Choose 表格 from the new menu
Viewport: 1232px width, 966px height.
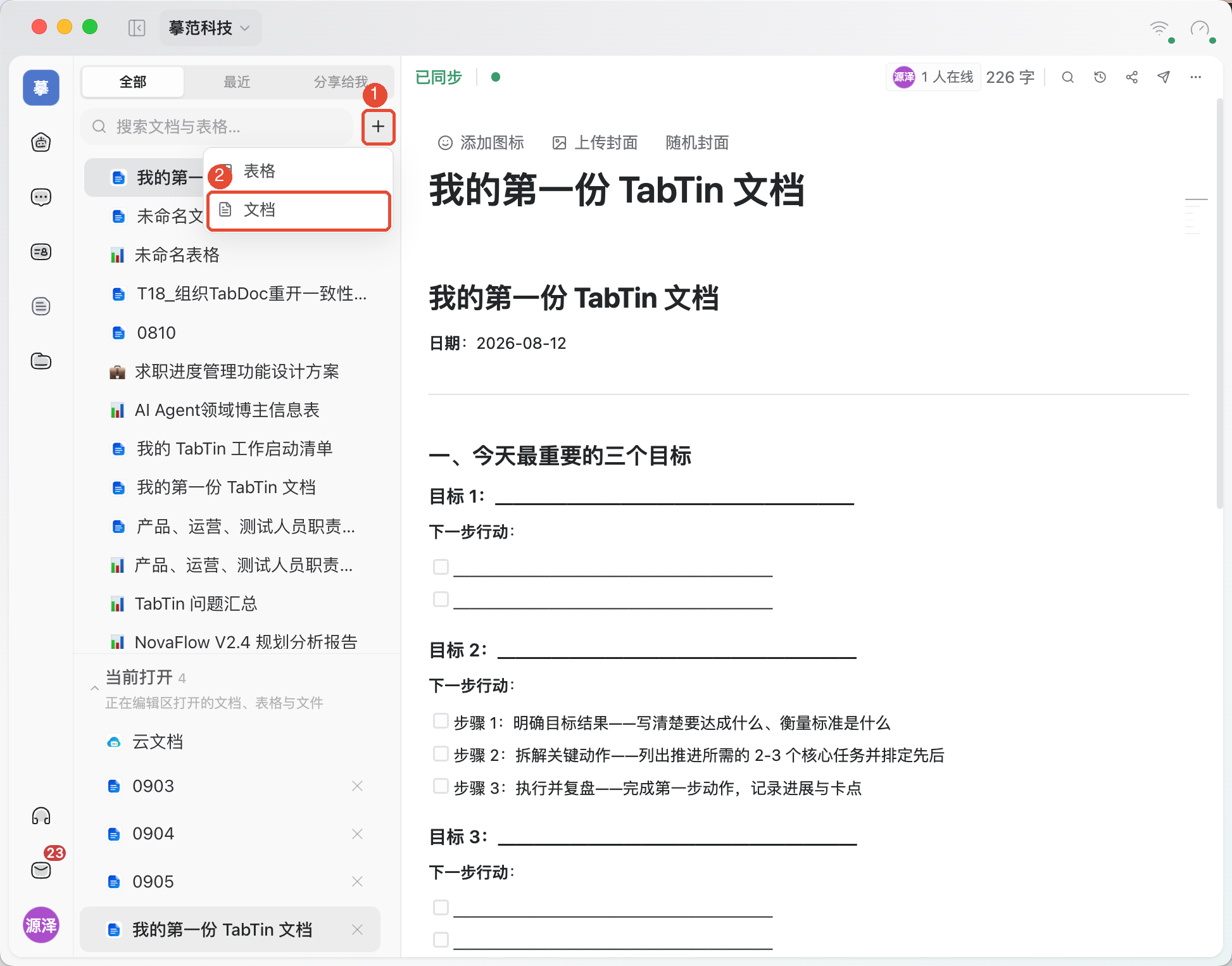click(299, 171)
